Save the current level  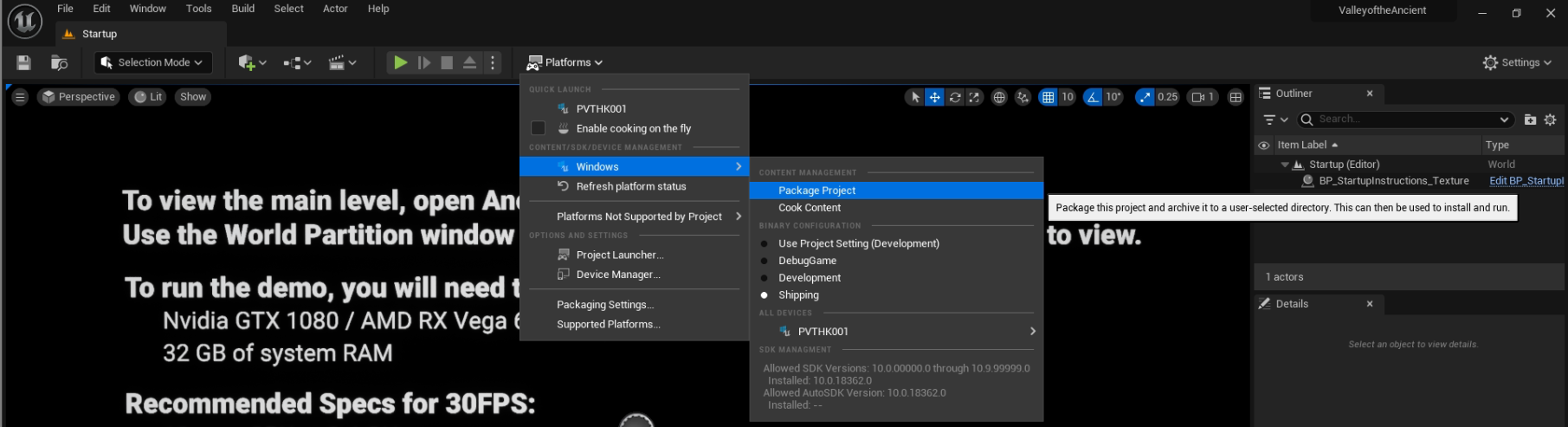[x=23, y=62]
